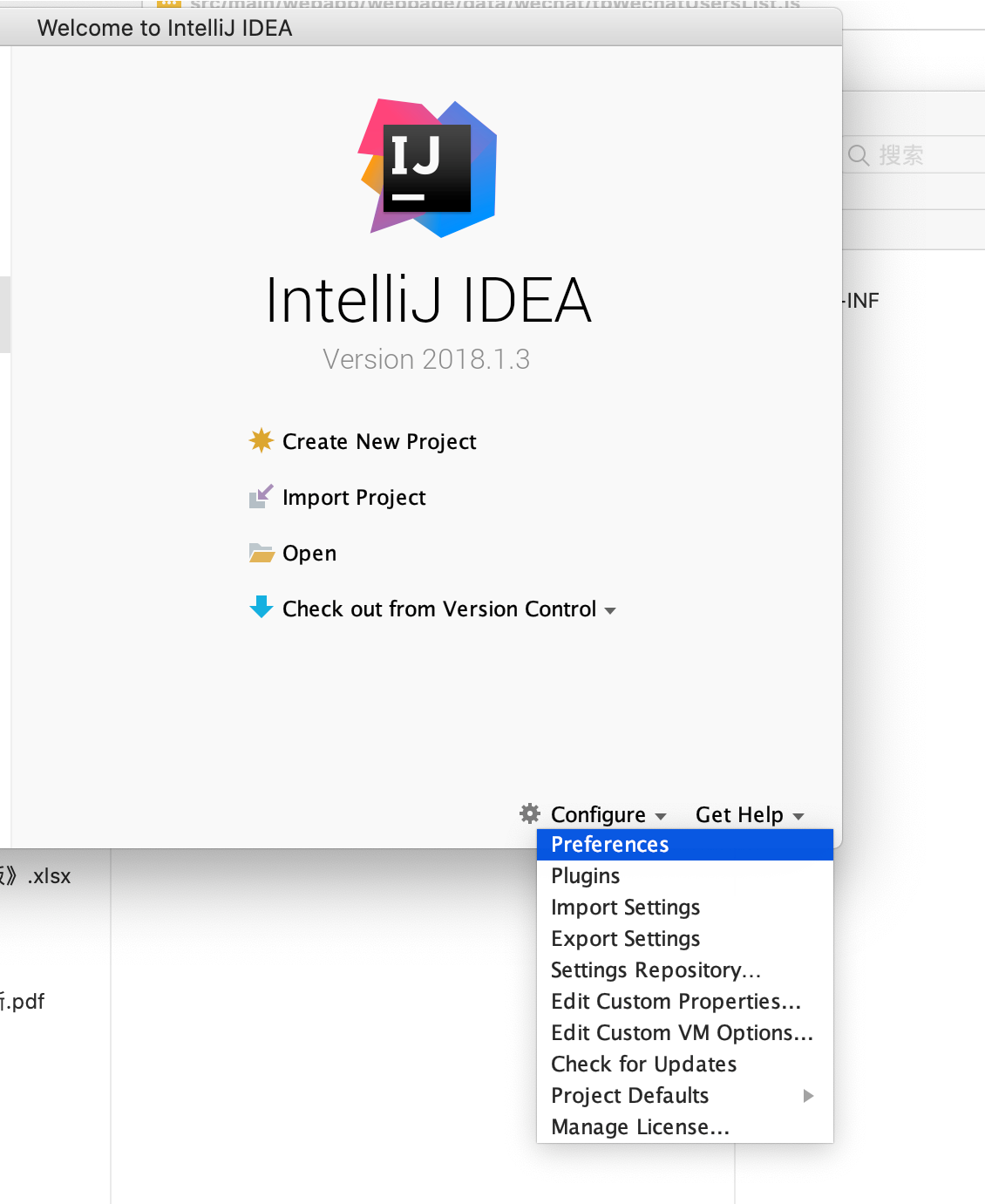The height and width of the screenshot is (1204, 985).
Task: Click Check for Updates menu item
Action: (x=685, y=1065)
